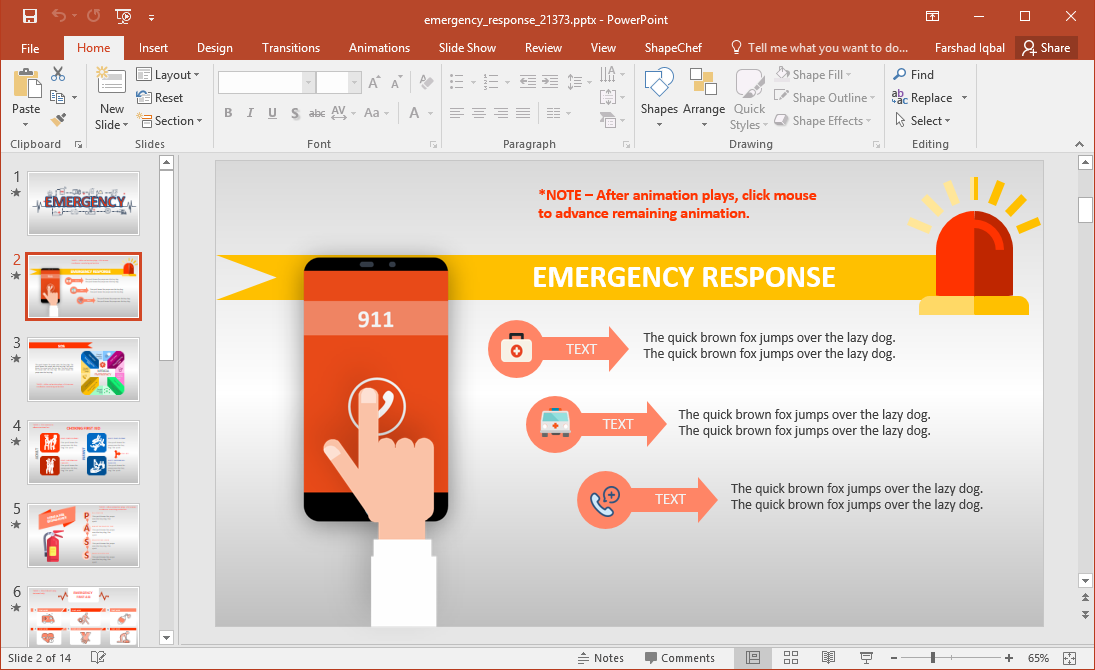Open the Animations tab
The width and height of the screenshot is (1095, 670).
click(379, 48)
